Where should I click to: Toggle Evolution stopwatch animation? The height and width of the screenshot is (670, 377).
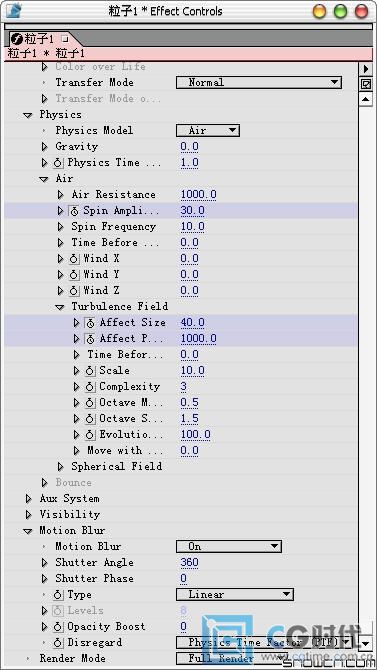90,435
